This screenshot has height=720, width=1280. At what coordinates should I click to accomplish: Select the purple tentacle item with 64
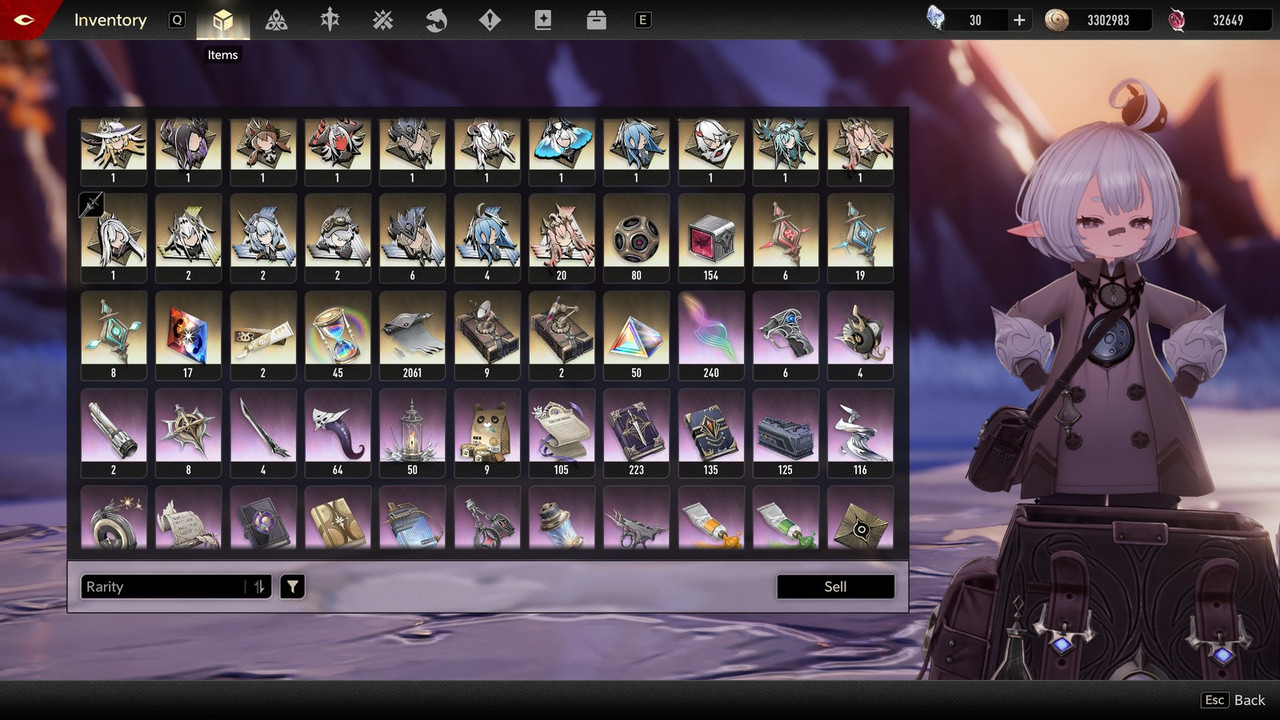point(337,432)
